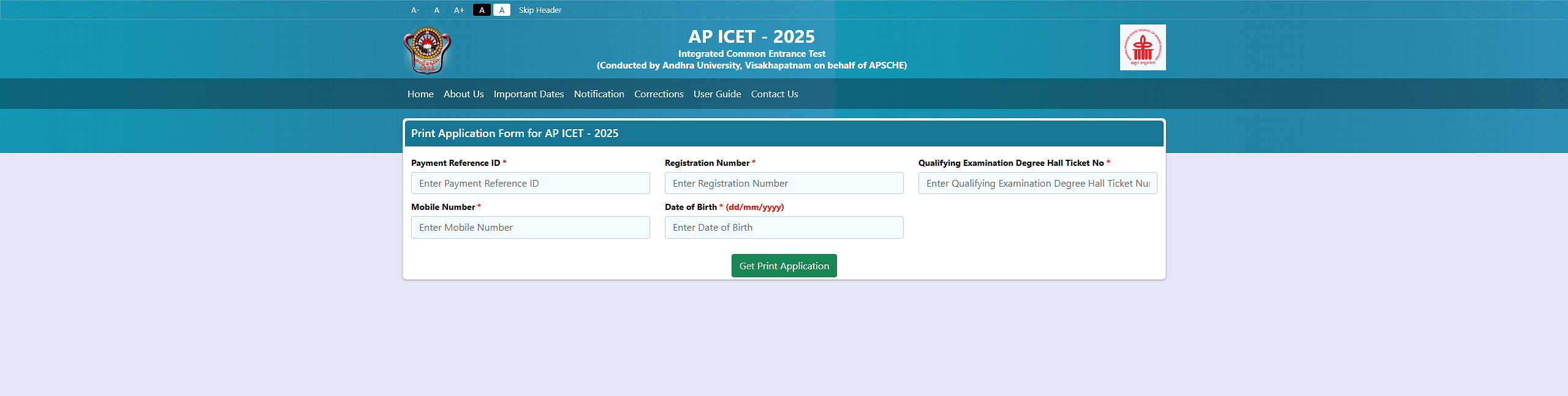Click the Conducted by Andhra University text
This screenshot has width=1568, height=396.
tap(752, 65)
